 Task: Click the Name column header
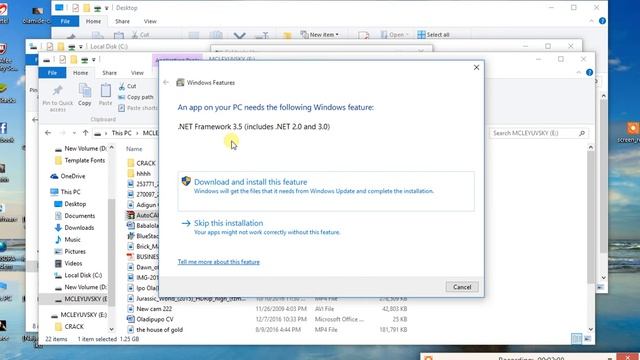(x=134, y=149)
